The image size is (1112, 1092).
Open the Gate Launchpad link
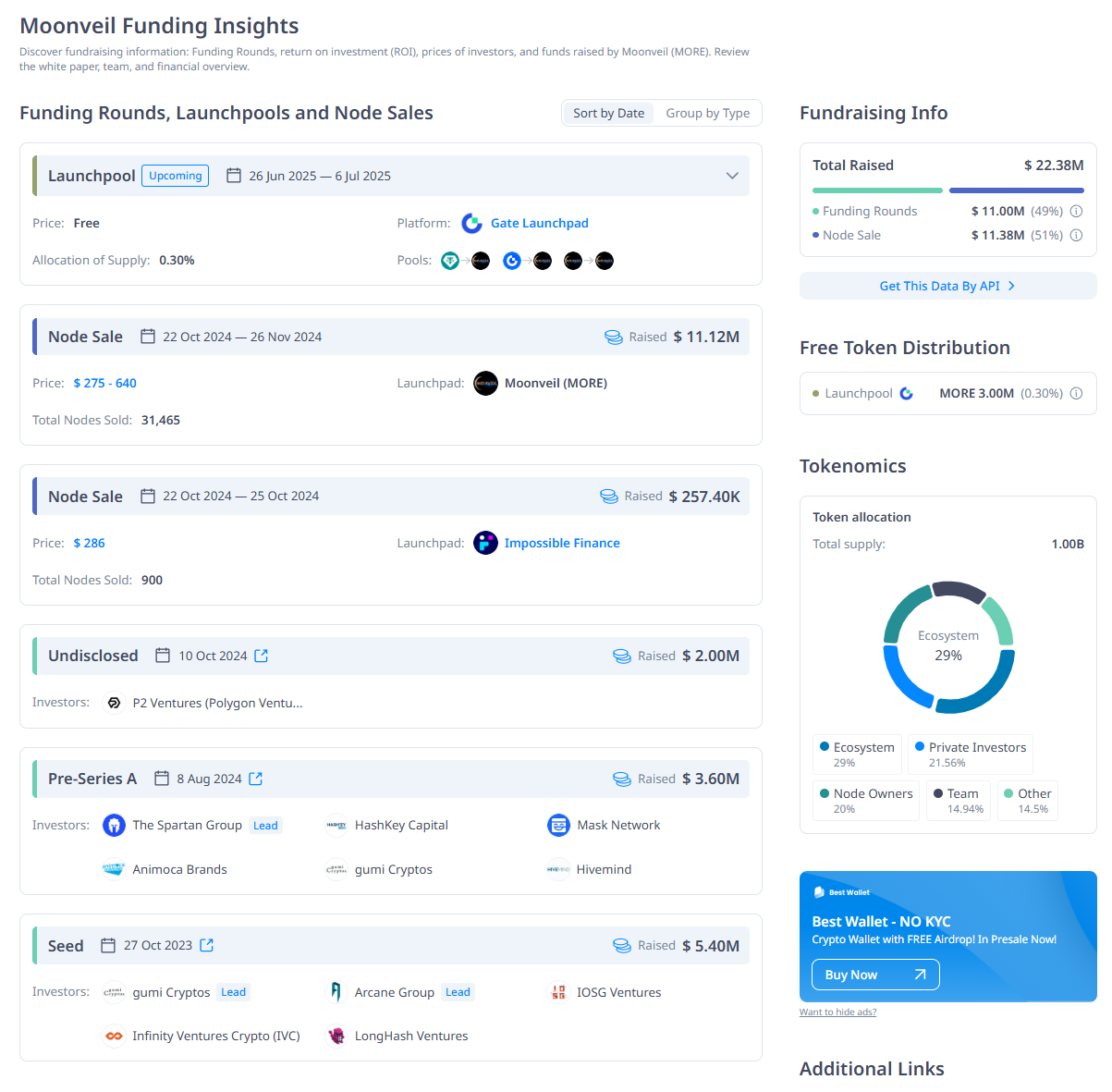[x=540, y=223]
